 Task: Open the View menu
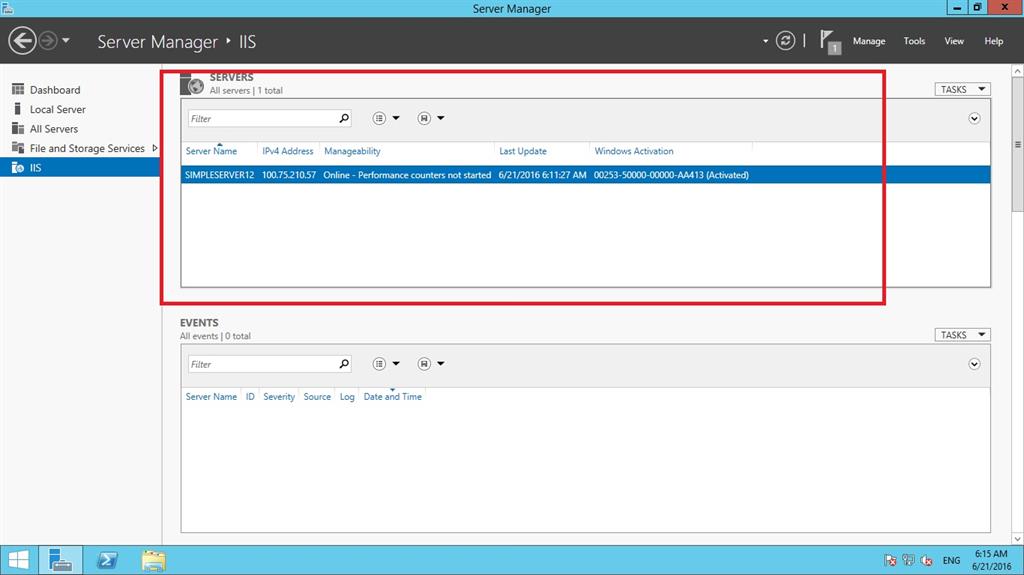pos(953,41)
